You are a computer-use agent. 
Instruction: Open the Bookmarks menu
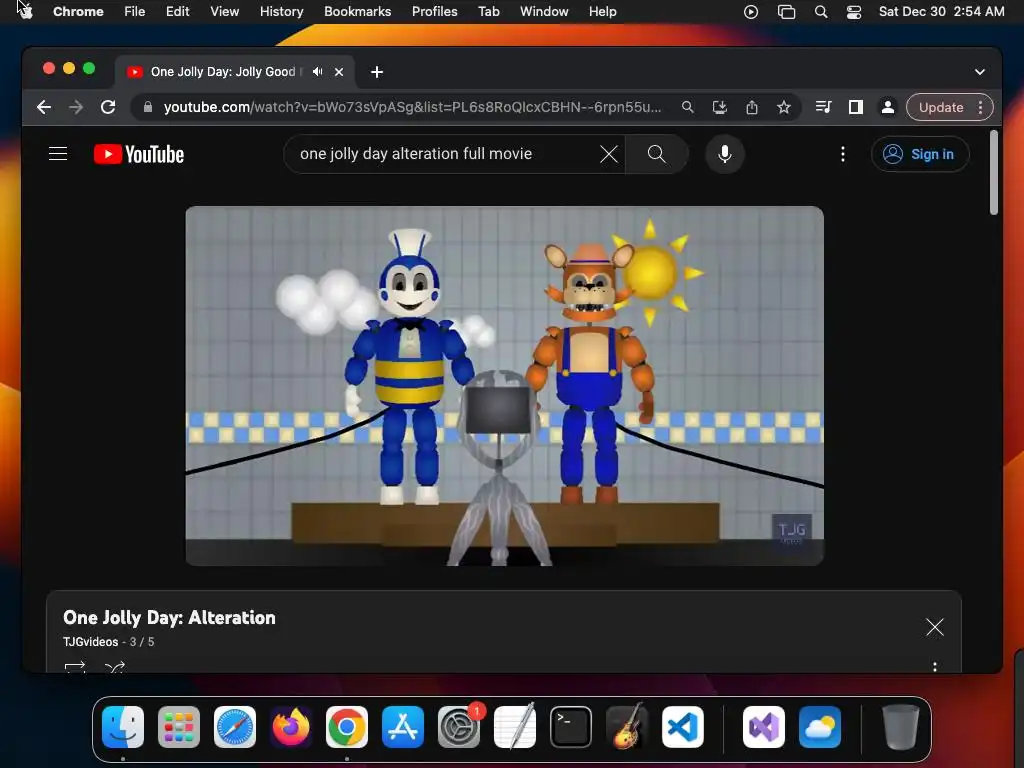357,12
